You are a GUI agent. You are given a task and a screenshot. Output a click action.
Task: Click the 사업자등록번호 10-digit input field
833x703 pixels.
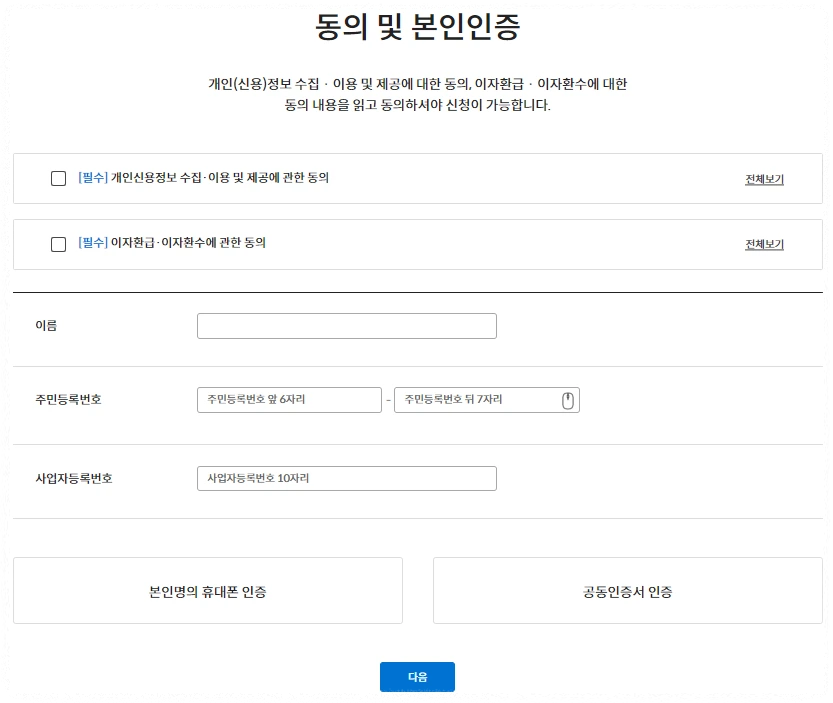(x=346, y=478)
